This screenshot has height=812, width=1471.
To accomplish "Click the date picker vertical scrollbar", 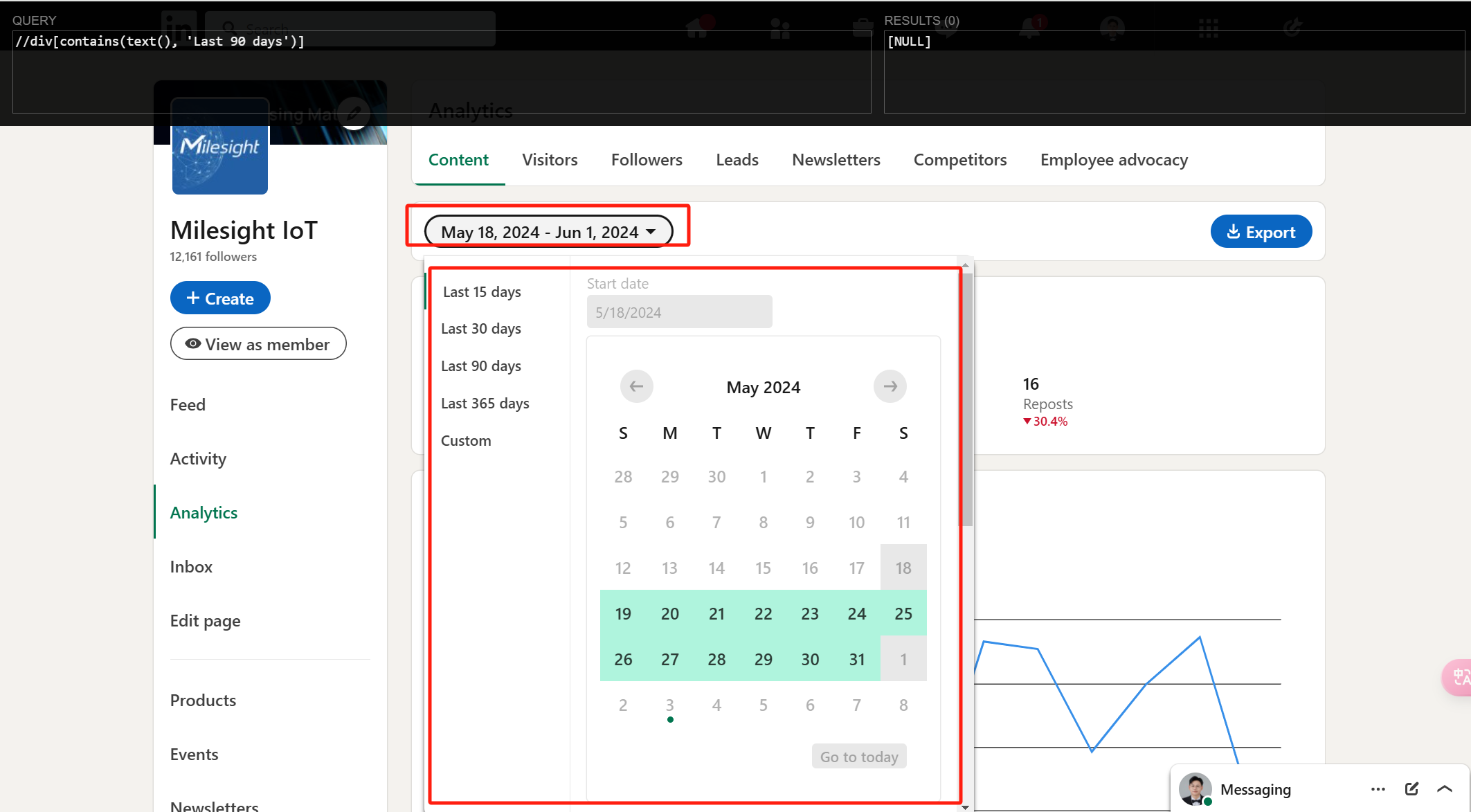I will 966,402.
